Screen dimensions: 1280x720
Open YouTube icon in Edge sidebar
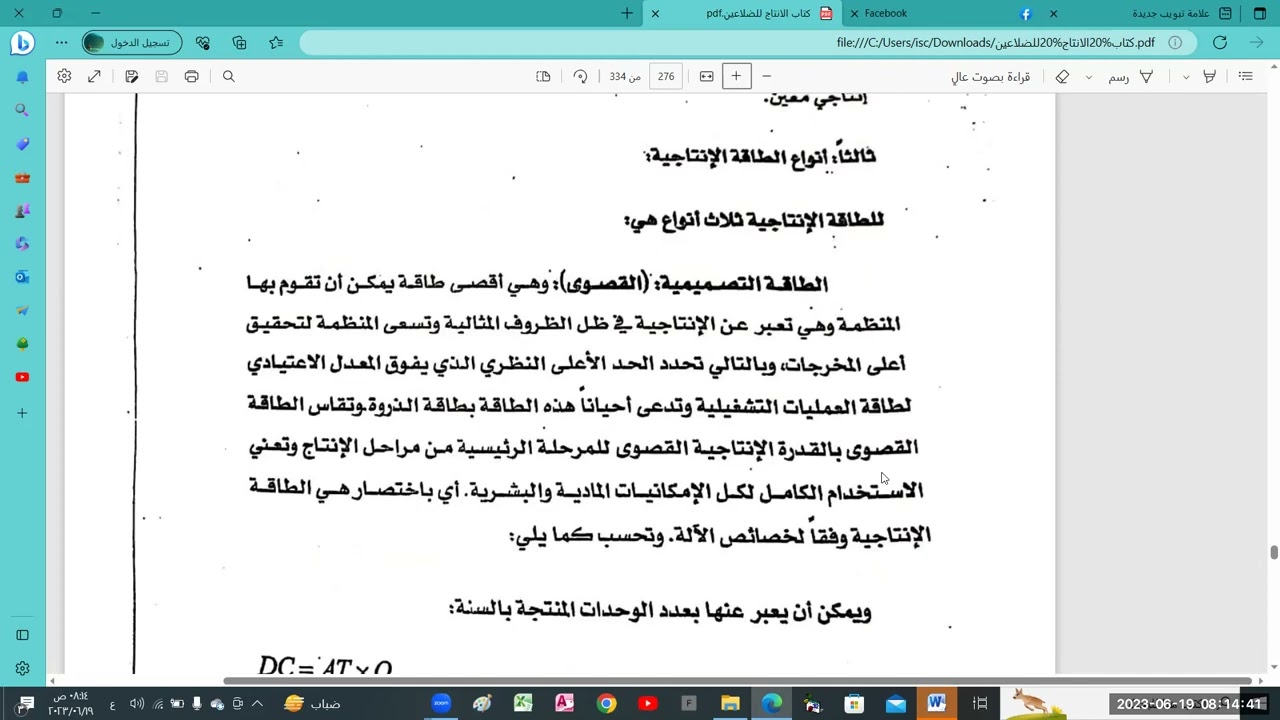22,377
